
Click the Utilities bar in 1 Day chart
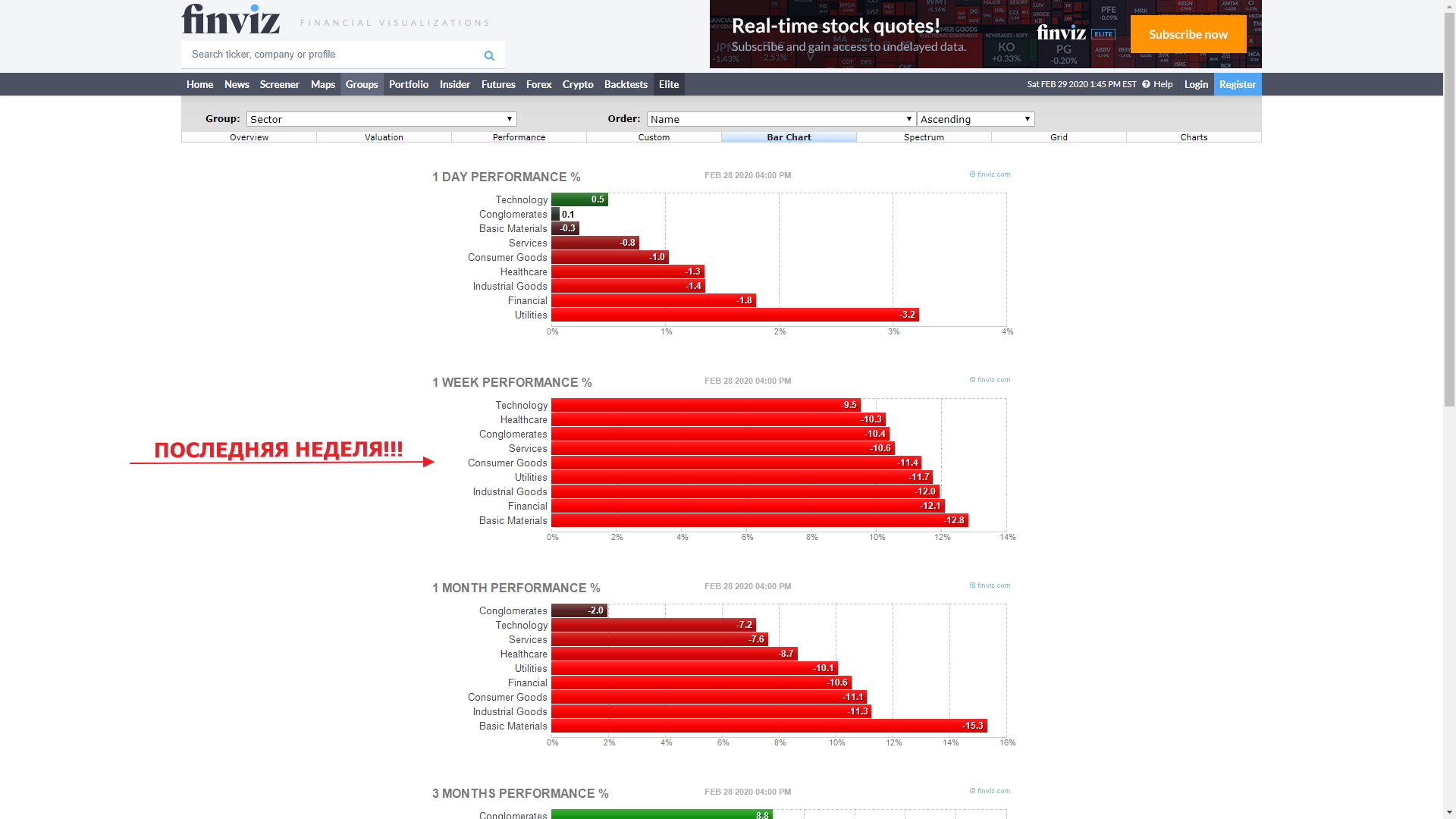[x=734, y=315]
